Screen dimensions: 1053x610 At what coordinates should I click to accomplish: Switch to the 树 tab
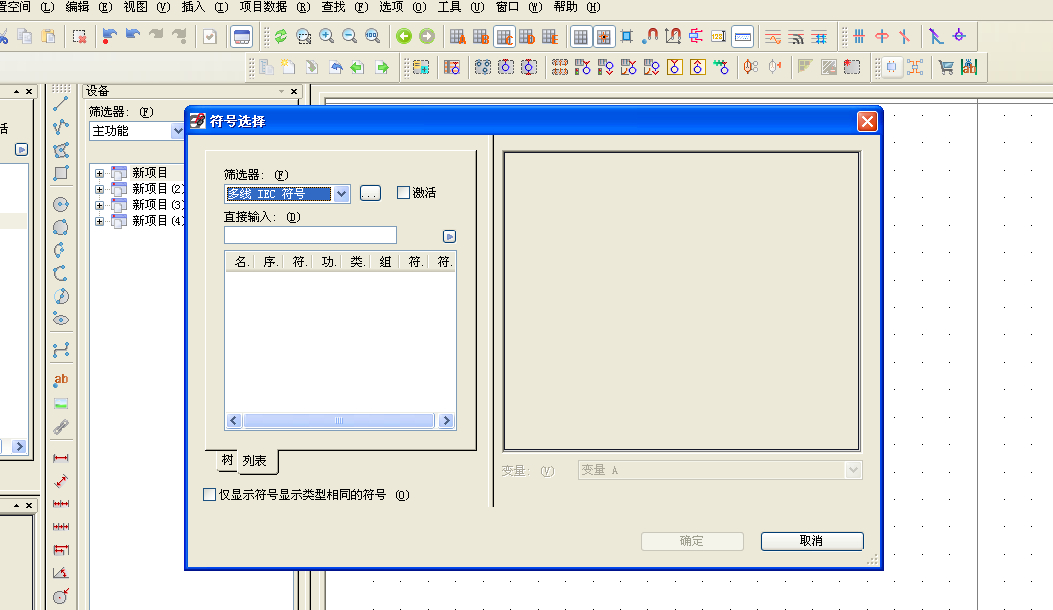click(228, 460)
